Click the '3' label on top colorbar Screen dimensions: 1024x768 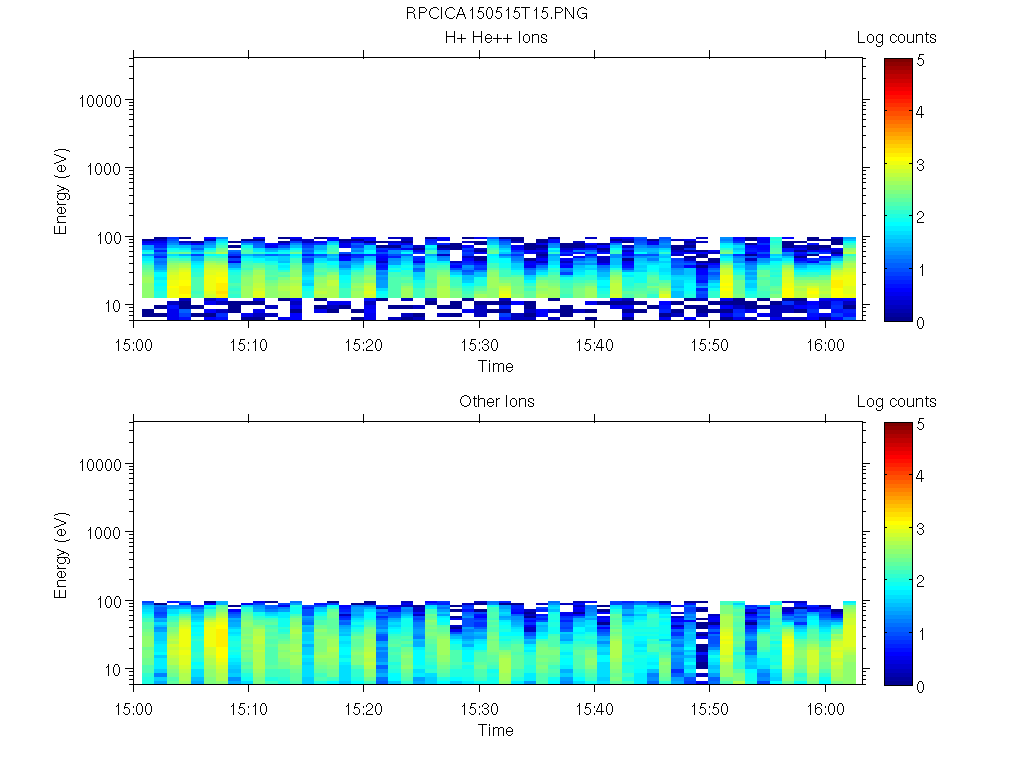point(920,165)
